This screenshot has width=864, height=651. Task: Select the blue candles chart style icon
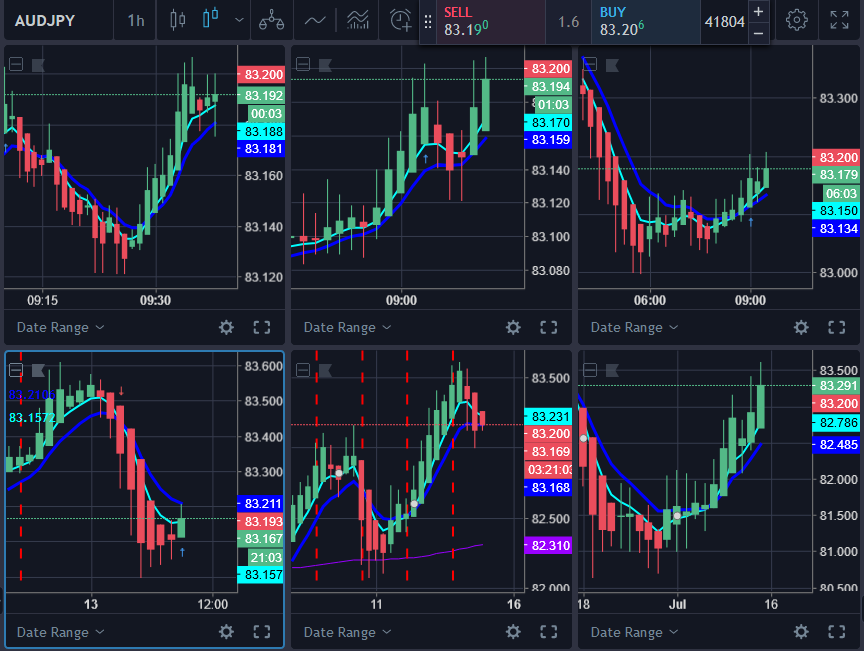coord(210,20)
